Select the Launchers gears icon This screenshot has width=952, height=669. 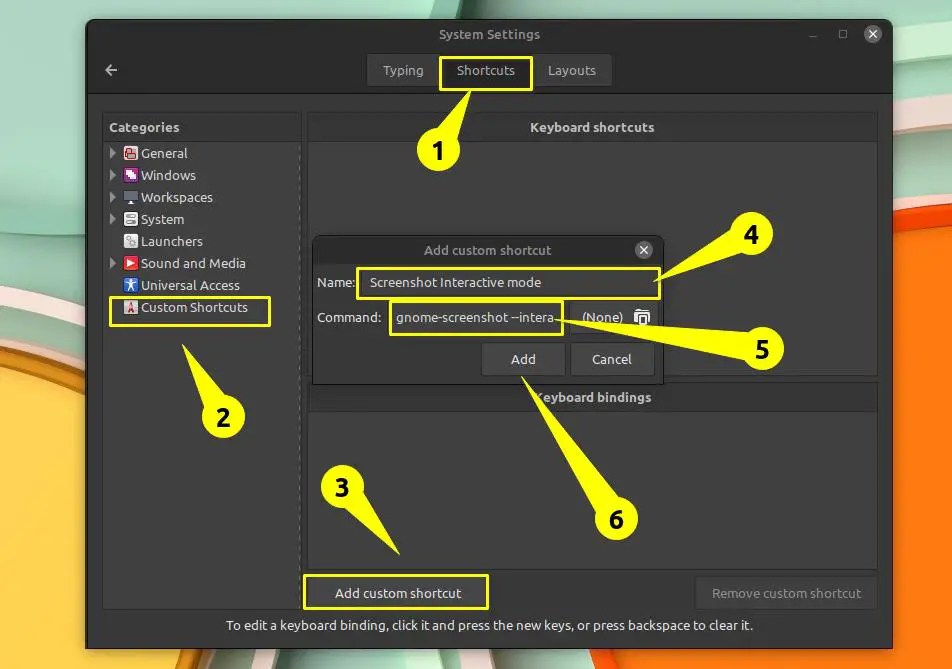tap(131, 241)
